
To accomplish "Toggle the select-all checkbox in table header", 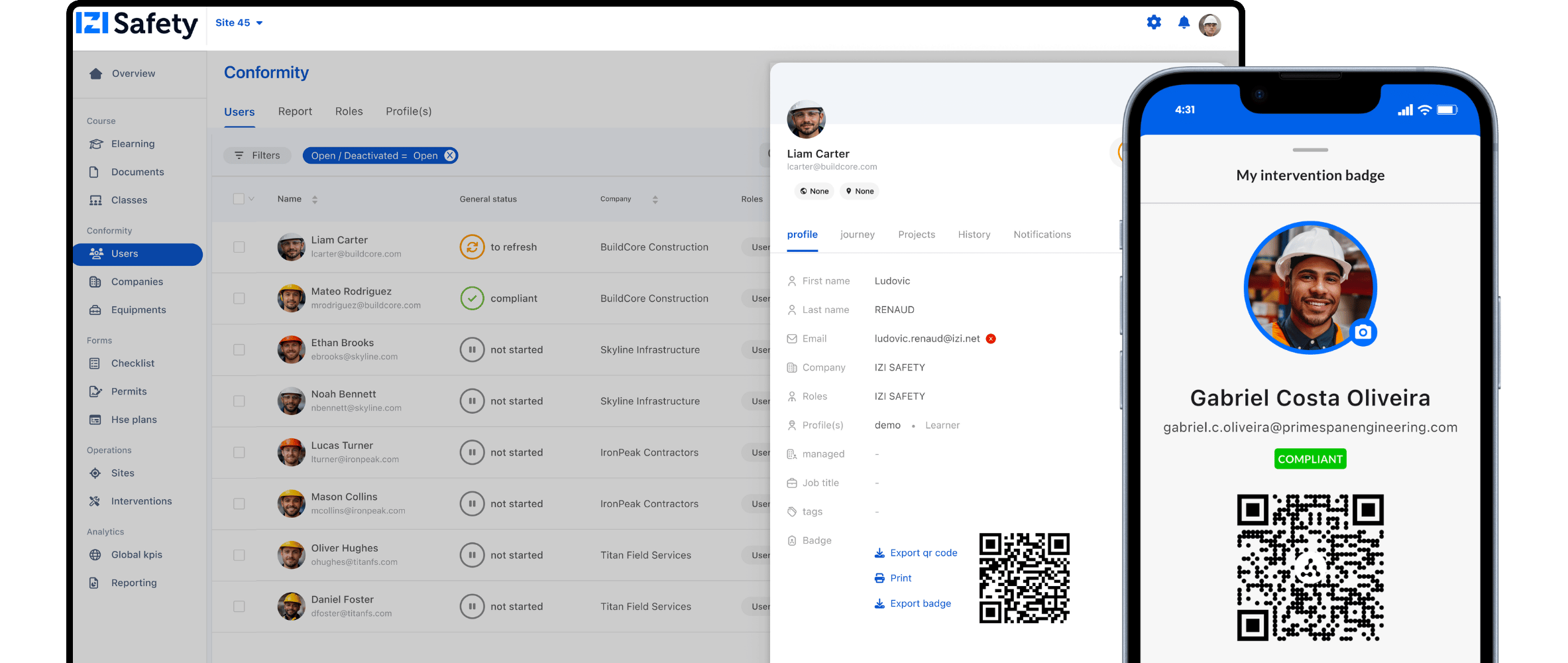I will tap(239, 199).
